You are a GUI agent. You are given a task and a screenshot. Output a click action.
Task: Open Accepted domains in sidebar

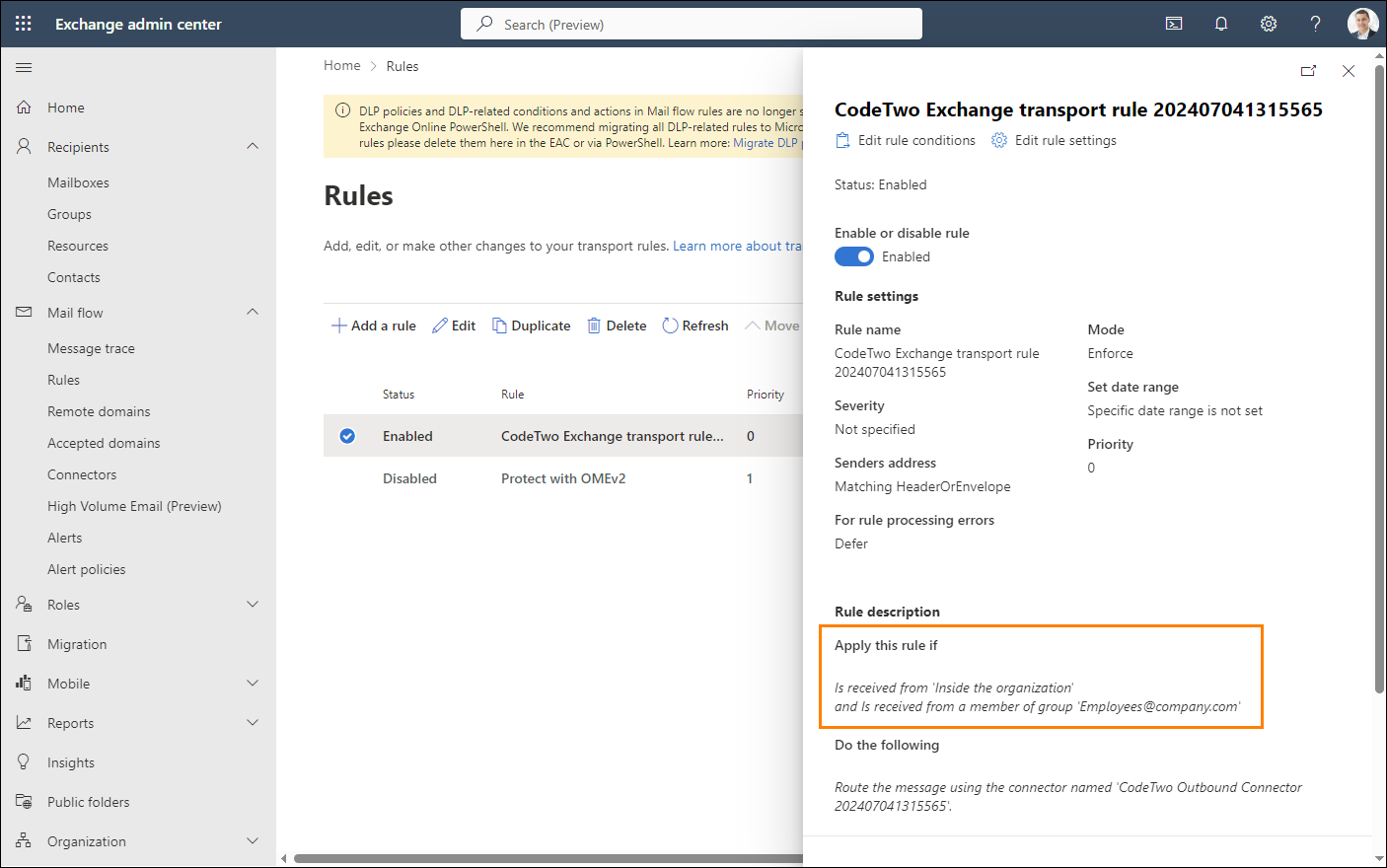pyautogui.click(x=104, y=443)
